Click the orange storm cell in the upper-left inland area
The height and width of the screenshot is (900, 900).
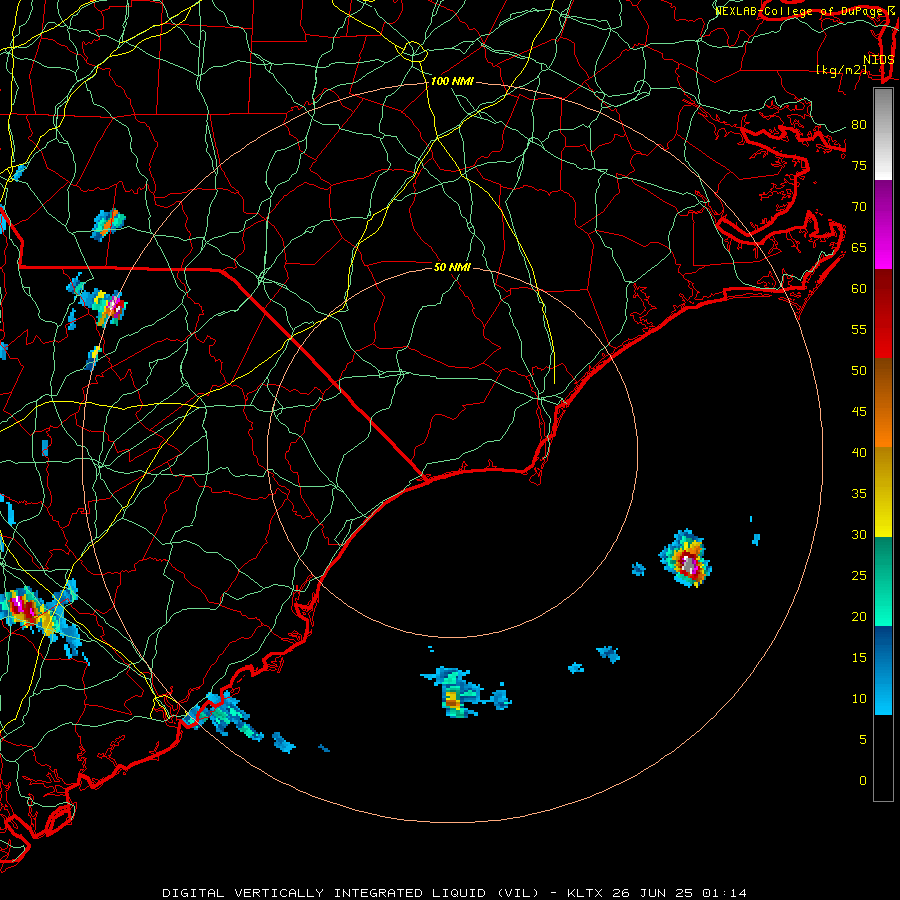(x=108, y=224)
